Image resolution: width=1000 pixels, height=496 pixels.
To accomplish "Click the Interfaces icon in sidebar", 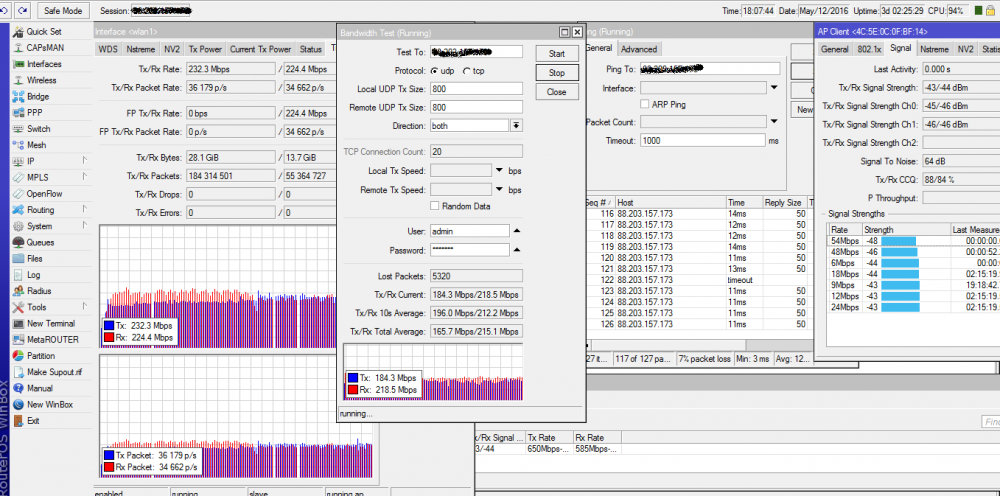I will point(17,64).
